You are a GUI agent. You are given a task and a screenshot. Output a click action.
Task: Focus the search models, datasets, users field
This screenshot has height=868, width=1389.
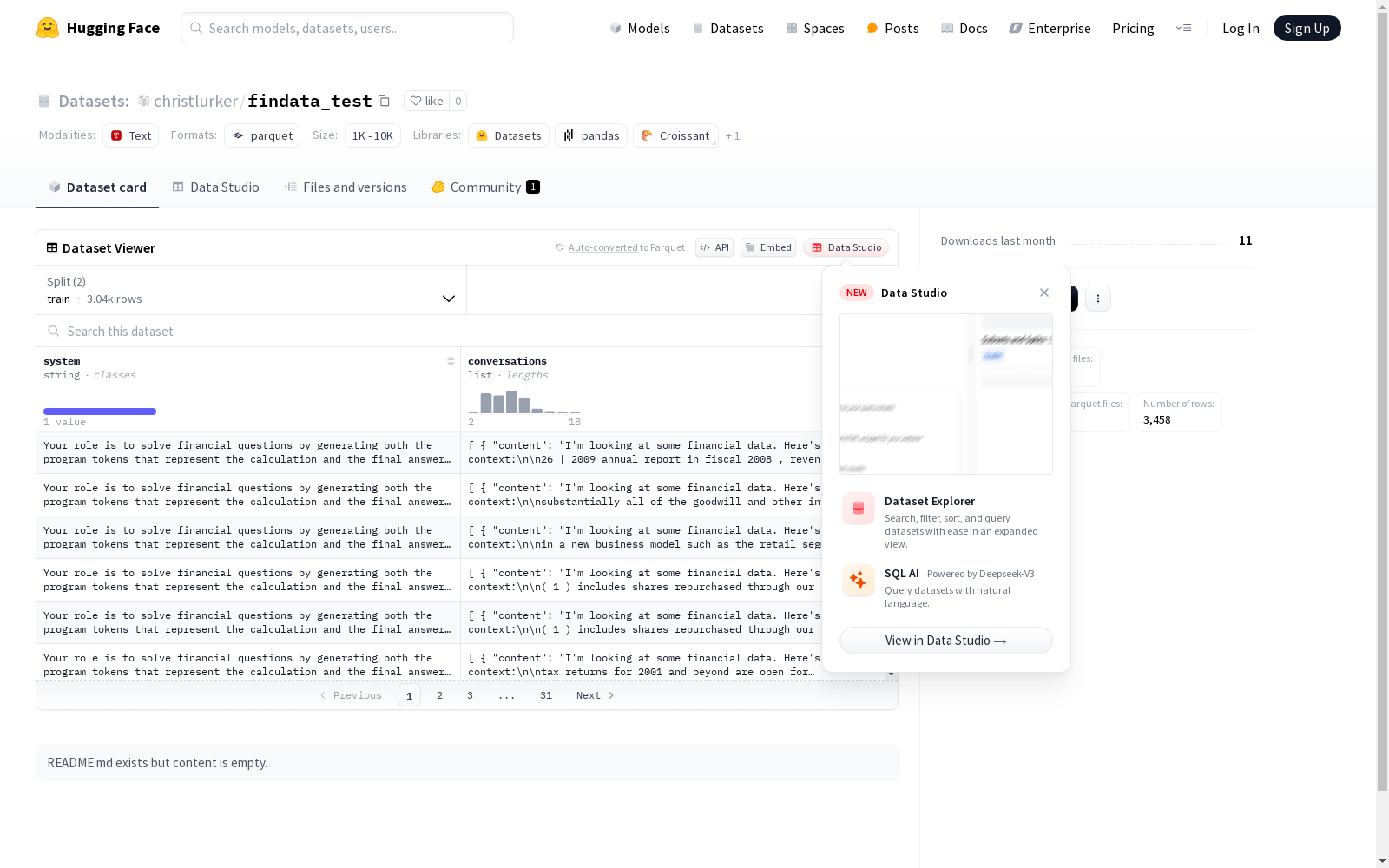(347, 28)
